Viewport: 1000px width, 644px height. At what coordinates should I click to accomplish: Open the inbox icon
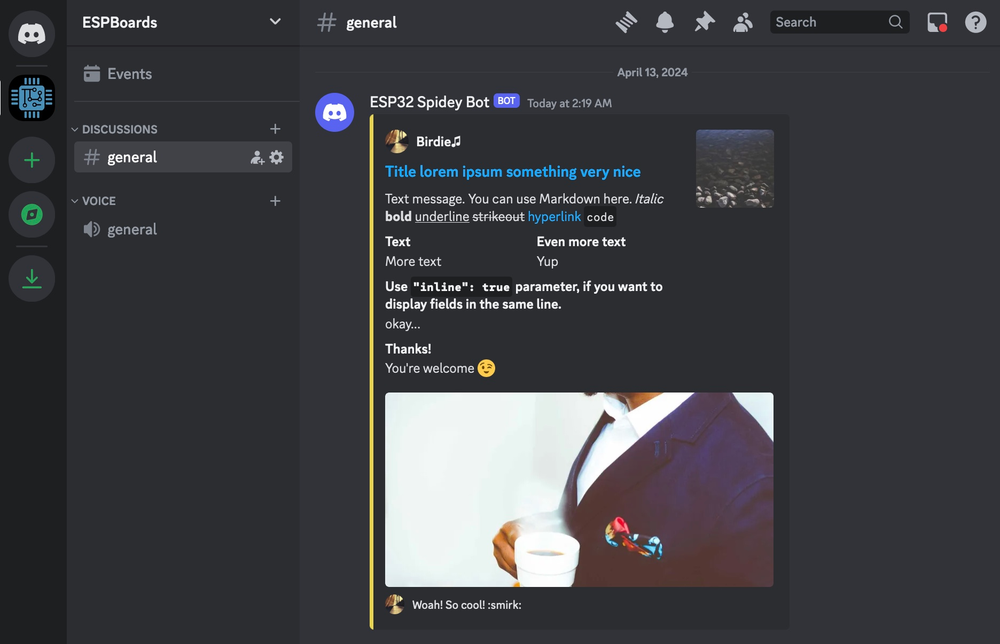937,22
